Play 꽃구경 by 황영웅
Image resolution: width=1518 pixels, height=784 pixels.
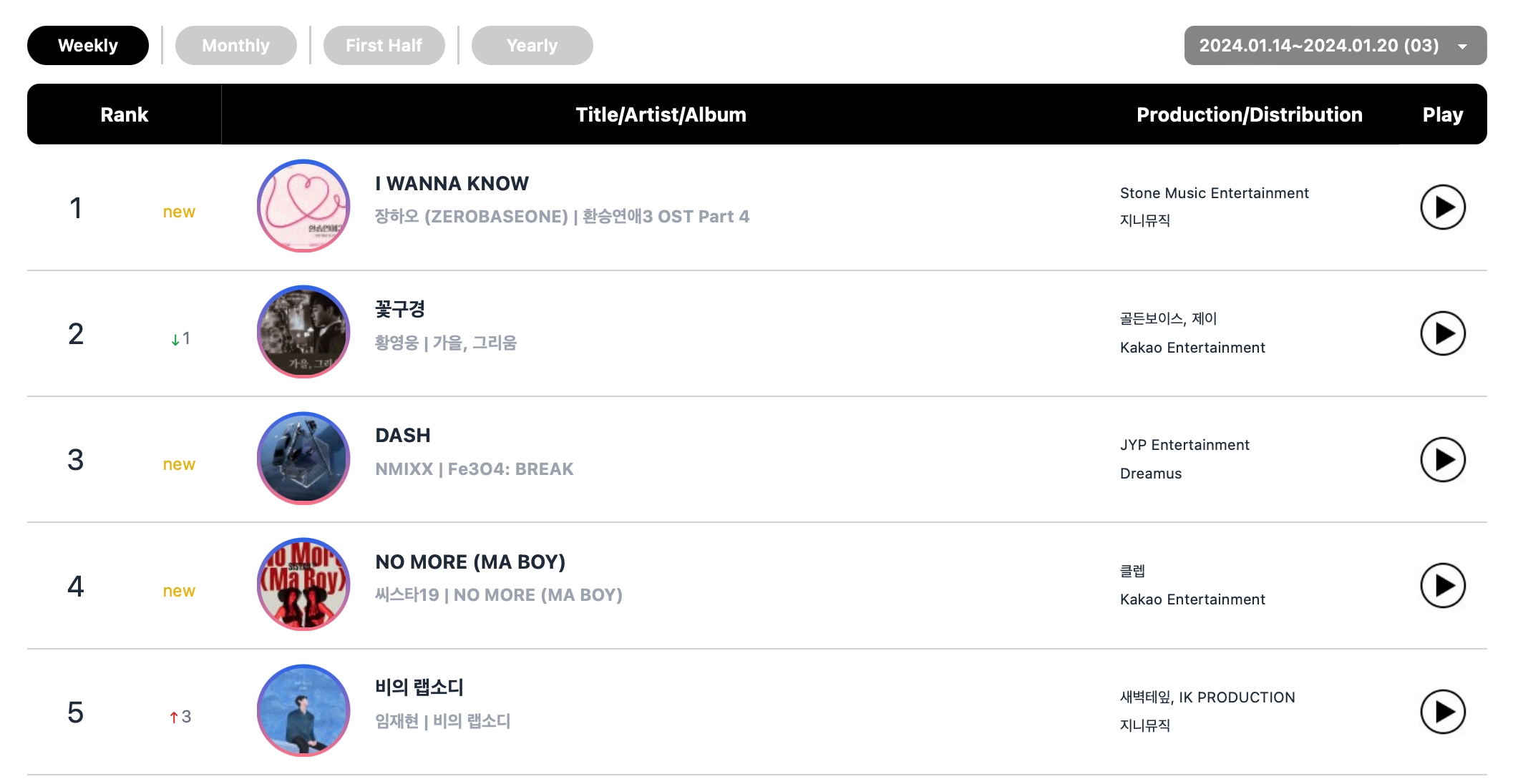(1442, 333)
